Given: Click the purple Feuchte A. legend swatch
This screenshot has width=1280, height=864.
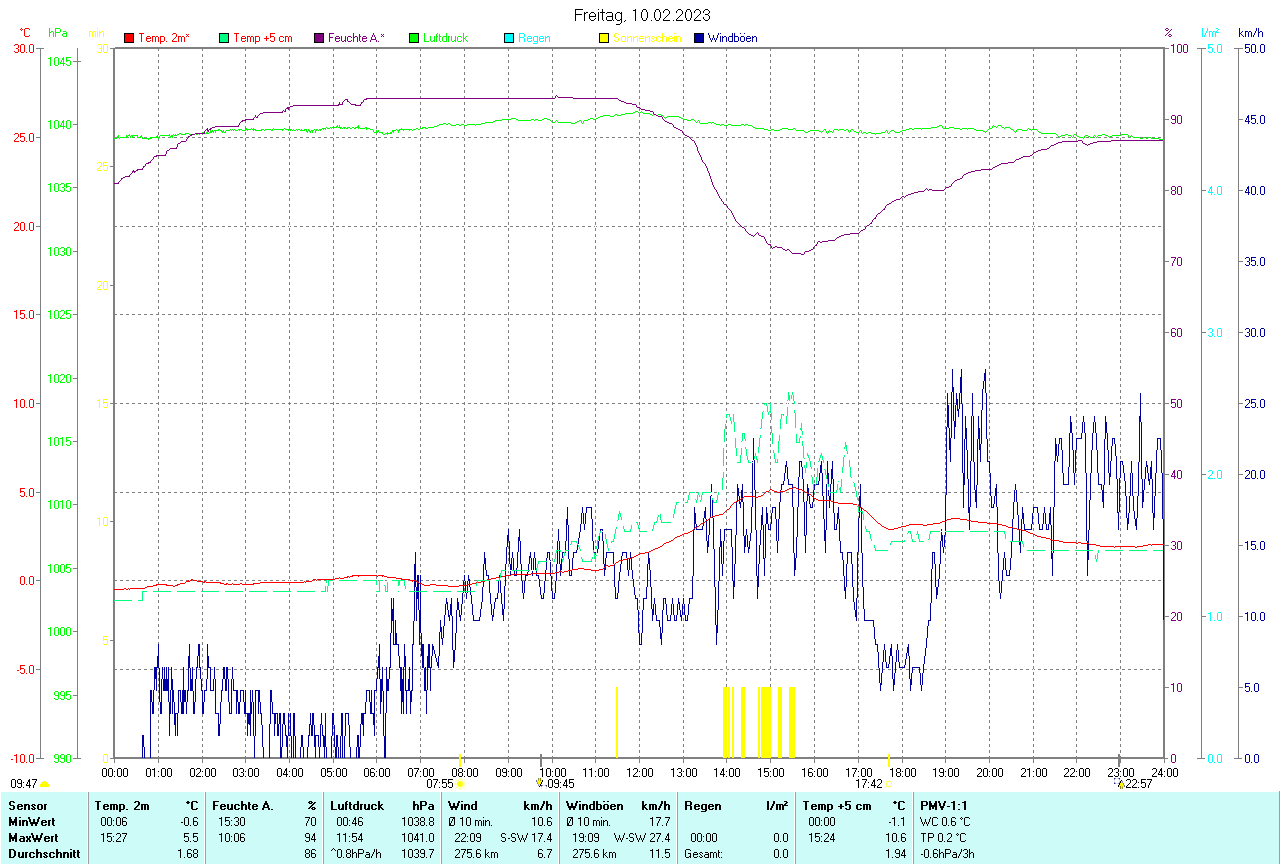Looking at the screenshot, I should (319, 38).
